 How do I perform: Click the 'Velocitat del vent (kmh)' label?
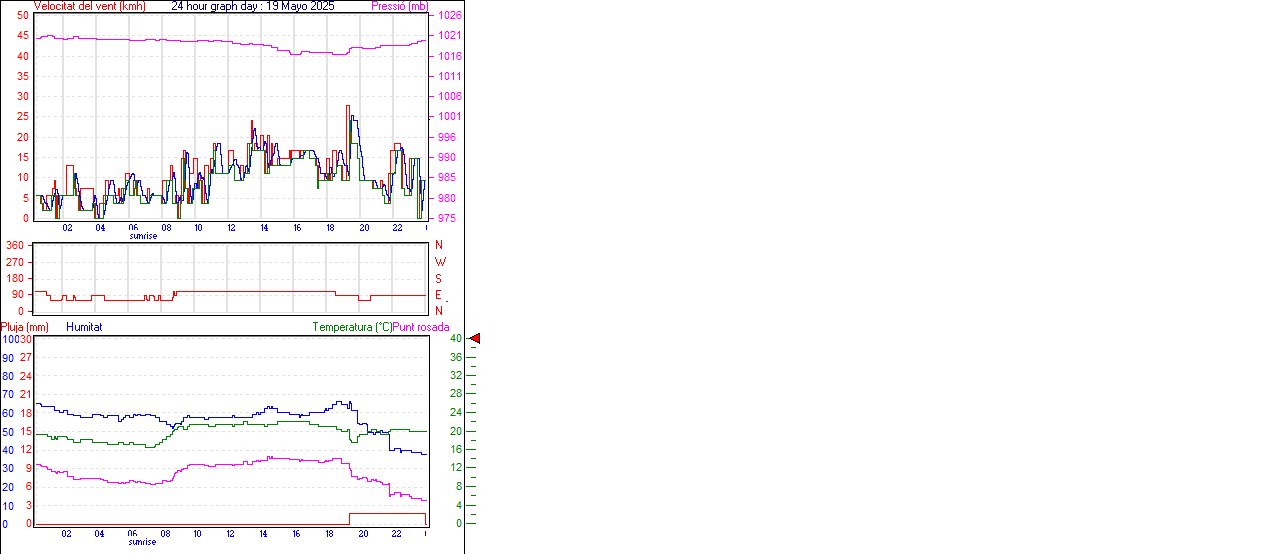point(89,6)
